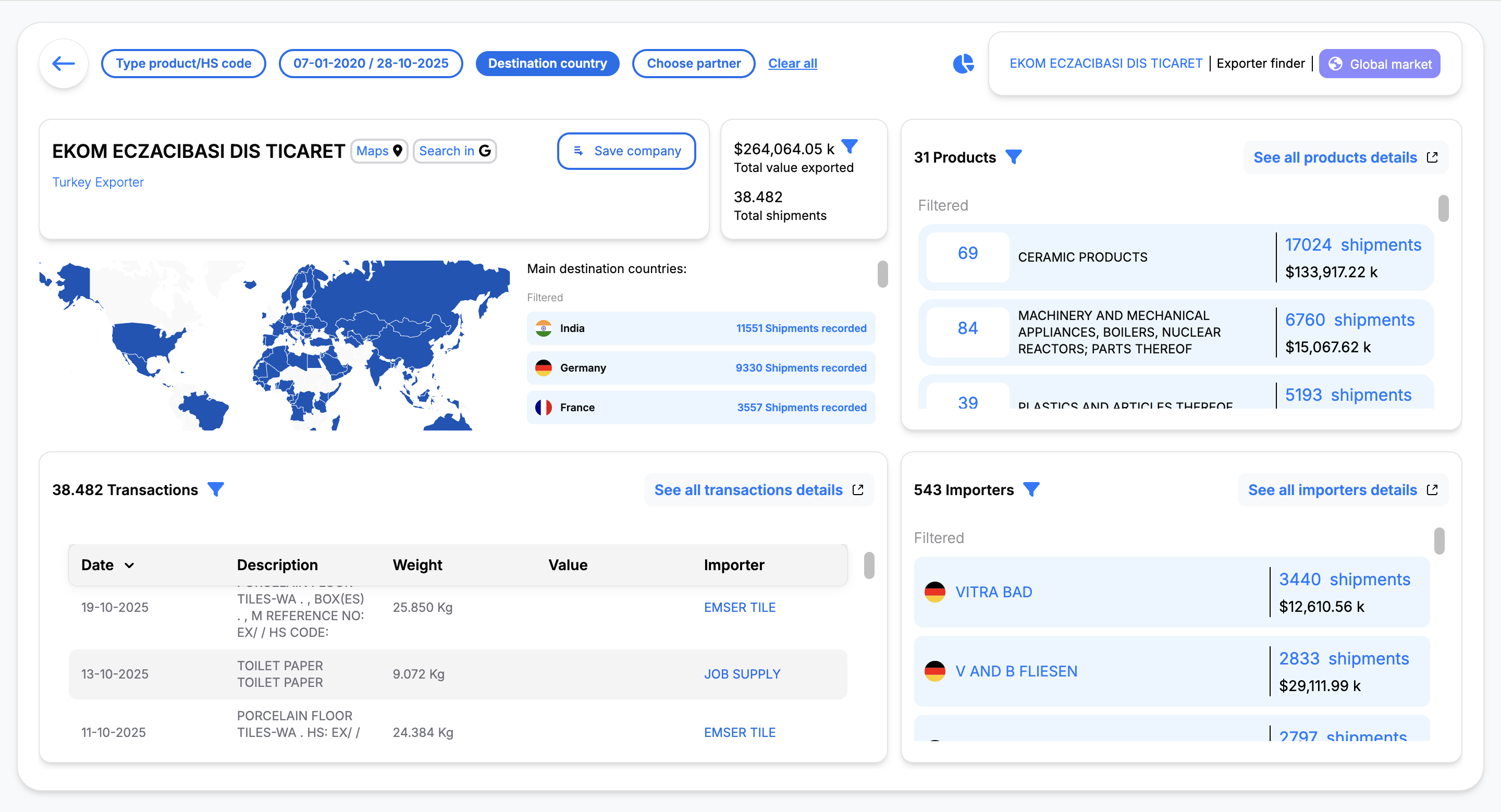Click the products list scrollbar handle

(x=1443, y=208)
